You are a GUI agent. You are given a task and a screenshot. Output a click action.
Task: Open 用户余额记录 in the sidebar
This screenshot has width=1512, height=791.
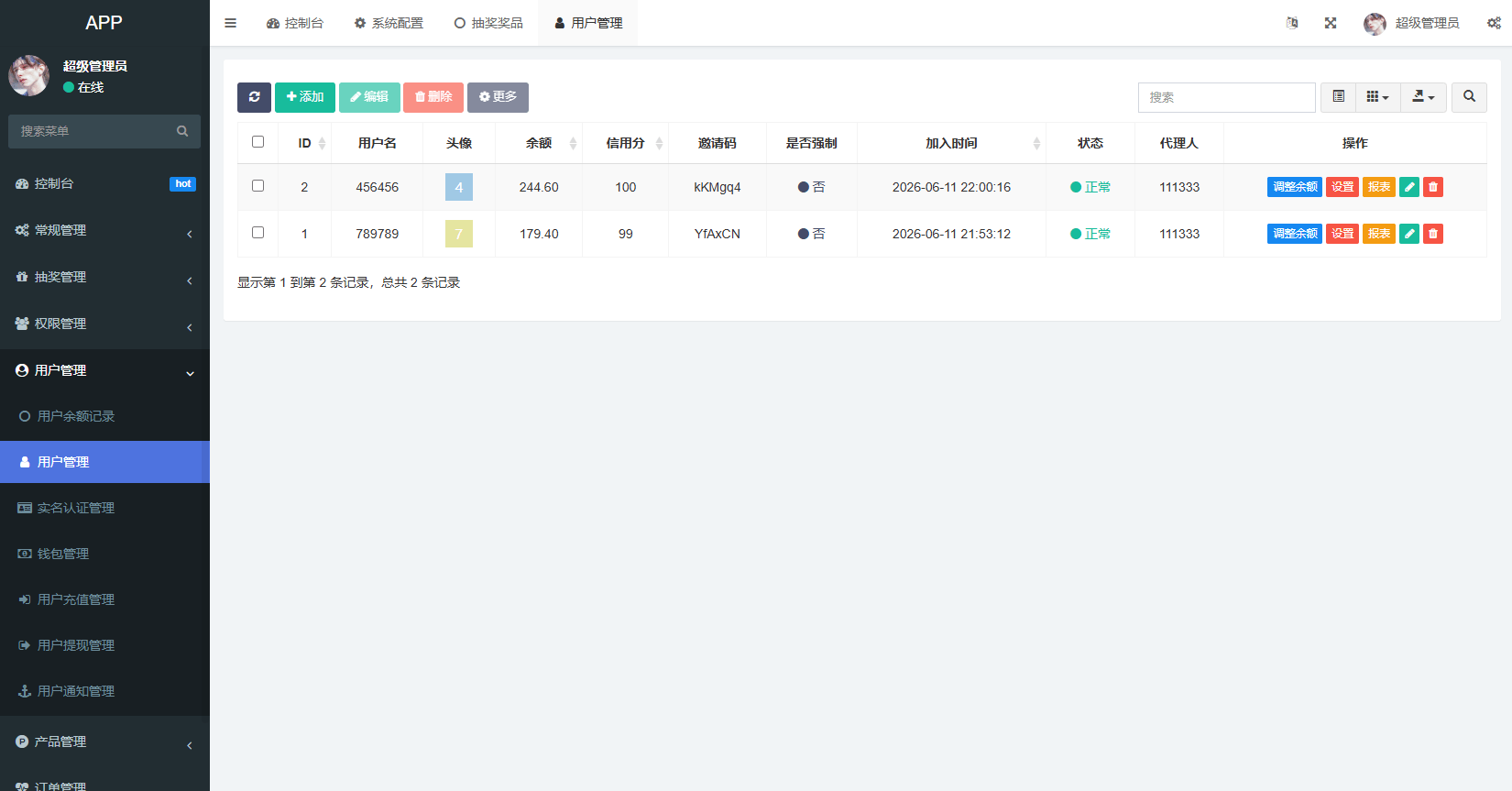click(104, 416)
